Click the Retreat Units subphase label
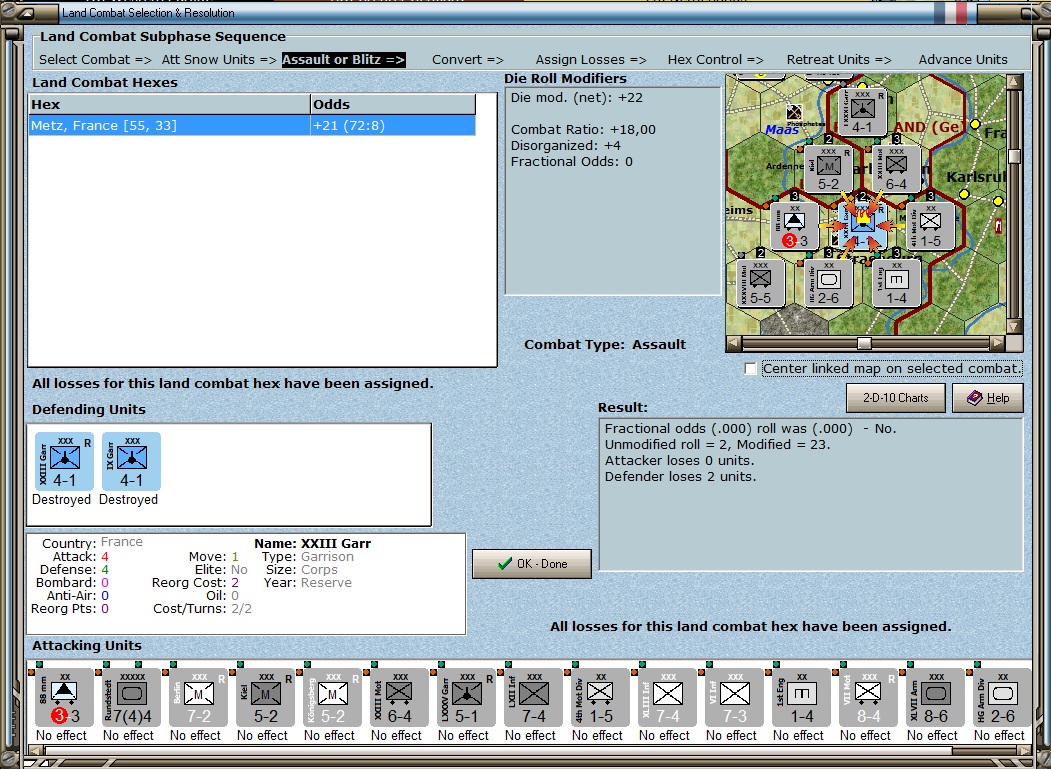The width and height of the screenshot is (1051, 769). coord(839,60)
